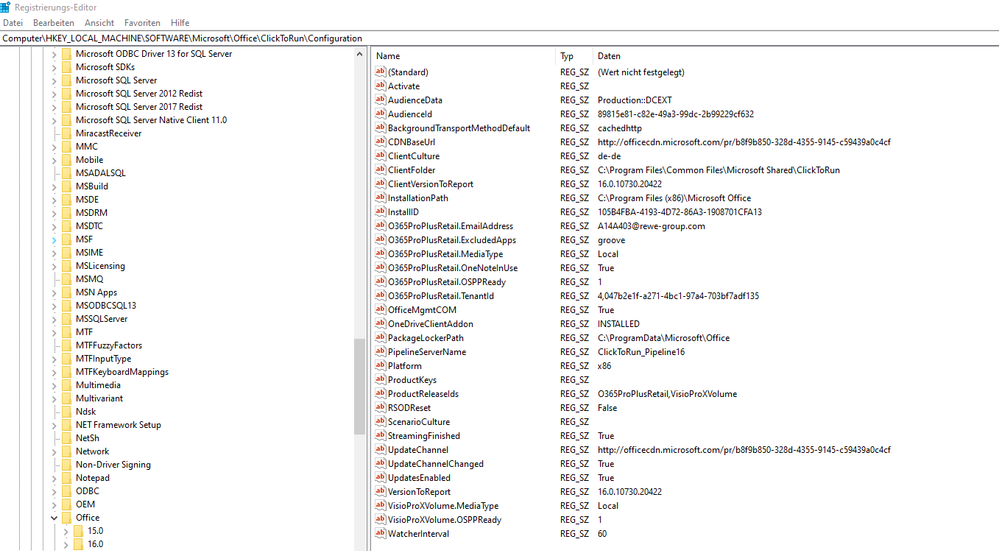Select the VisioProXVolume.MediaType value
The height and width of the screenshot is (551, 999).
[443, 506]
